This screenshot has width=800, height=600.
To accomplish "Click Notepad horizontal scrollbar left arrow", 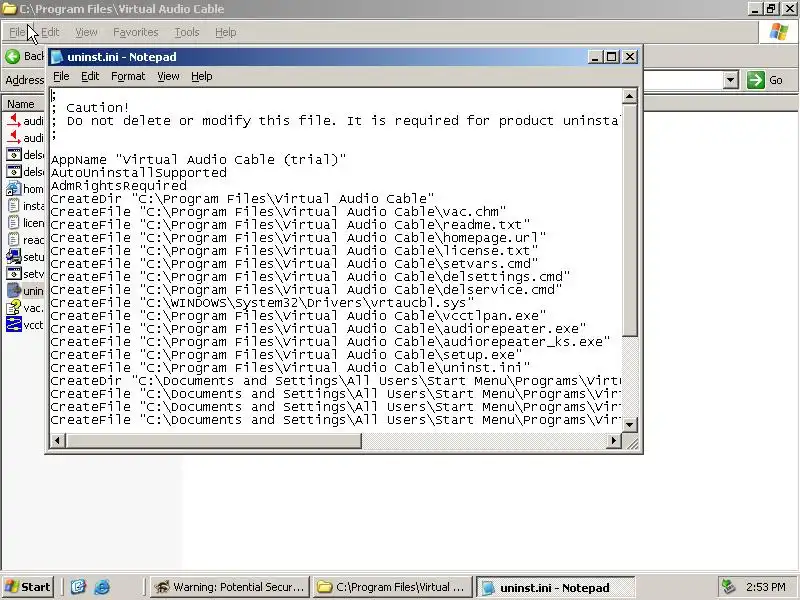I will click(x=57, y=440).
